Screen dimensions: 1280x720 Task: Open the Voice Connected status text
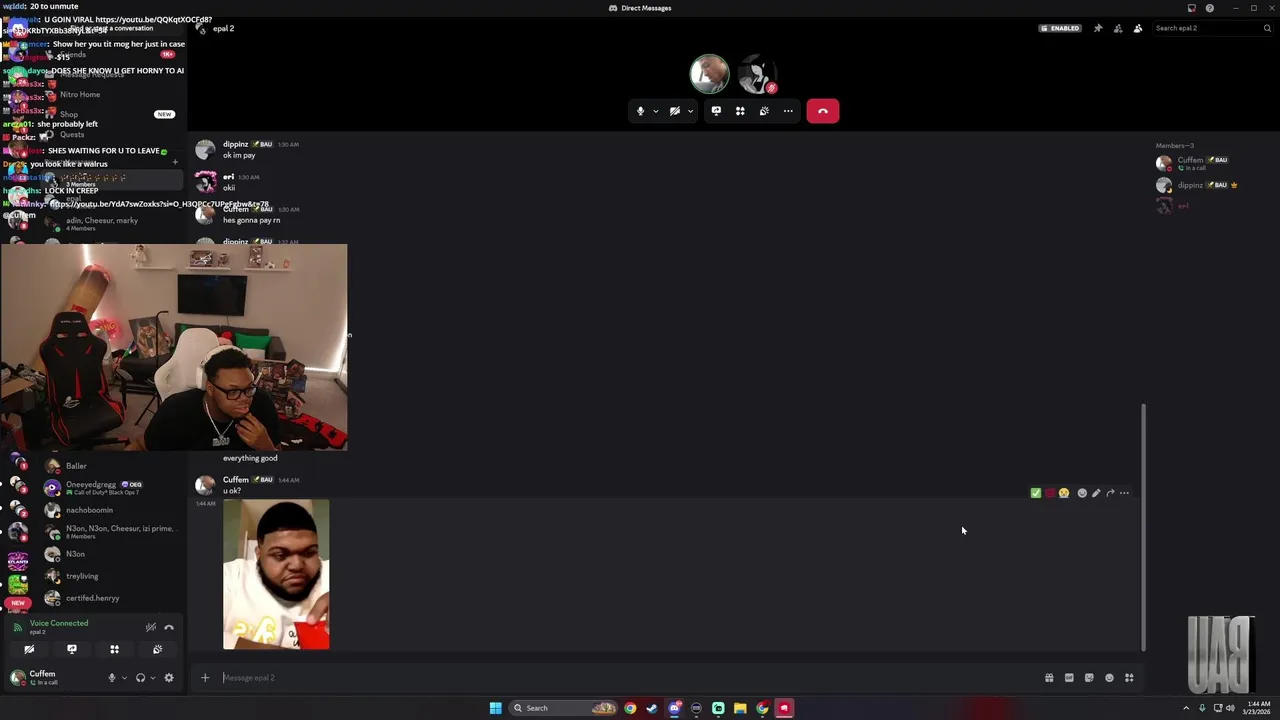coord(59,623)
